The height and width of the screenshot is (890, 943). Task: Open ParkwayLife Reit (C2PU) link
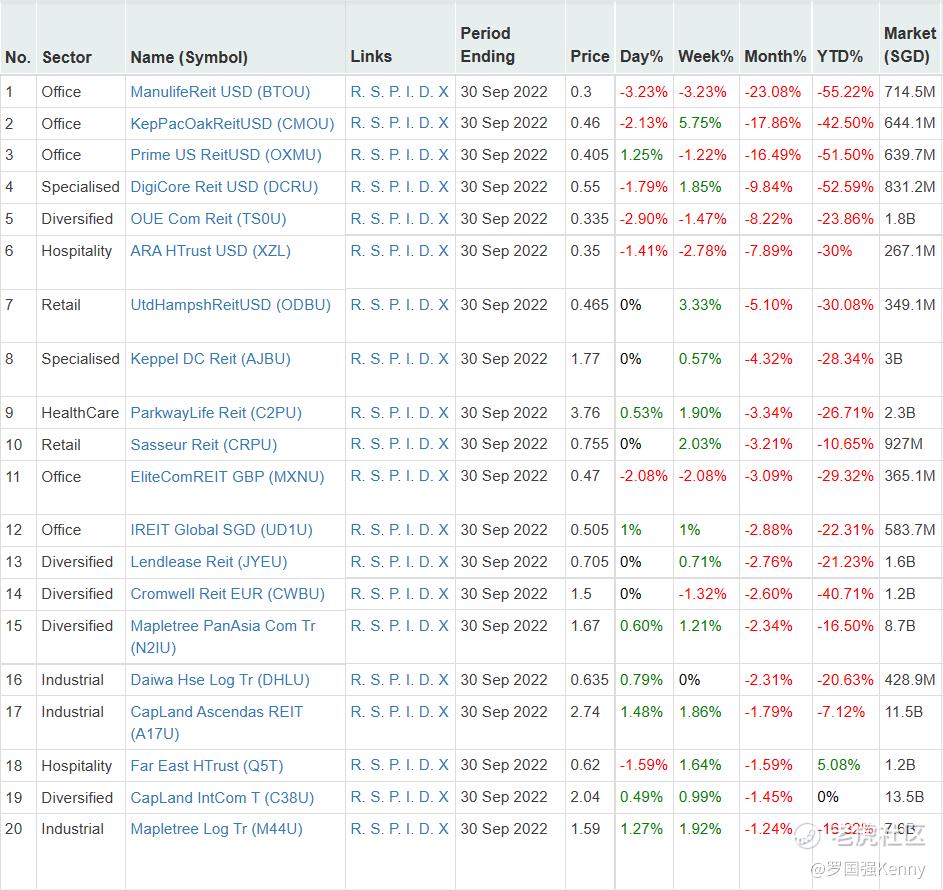pyautogui.click(x=216, y=413)
